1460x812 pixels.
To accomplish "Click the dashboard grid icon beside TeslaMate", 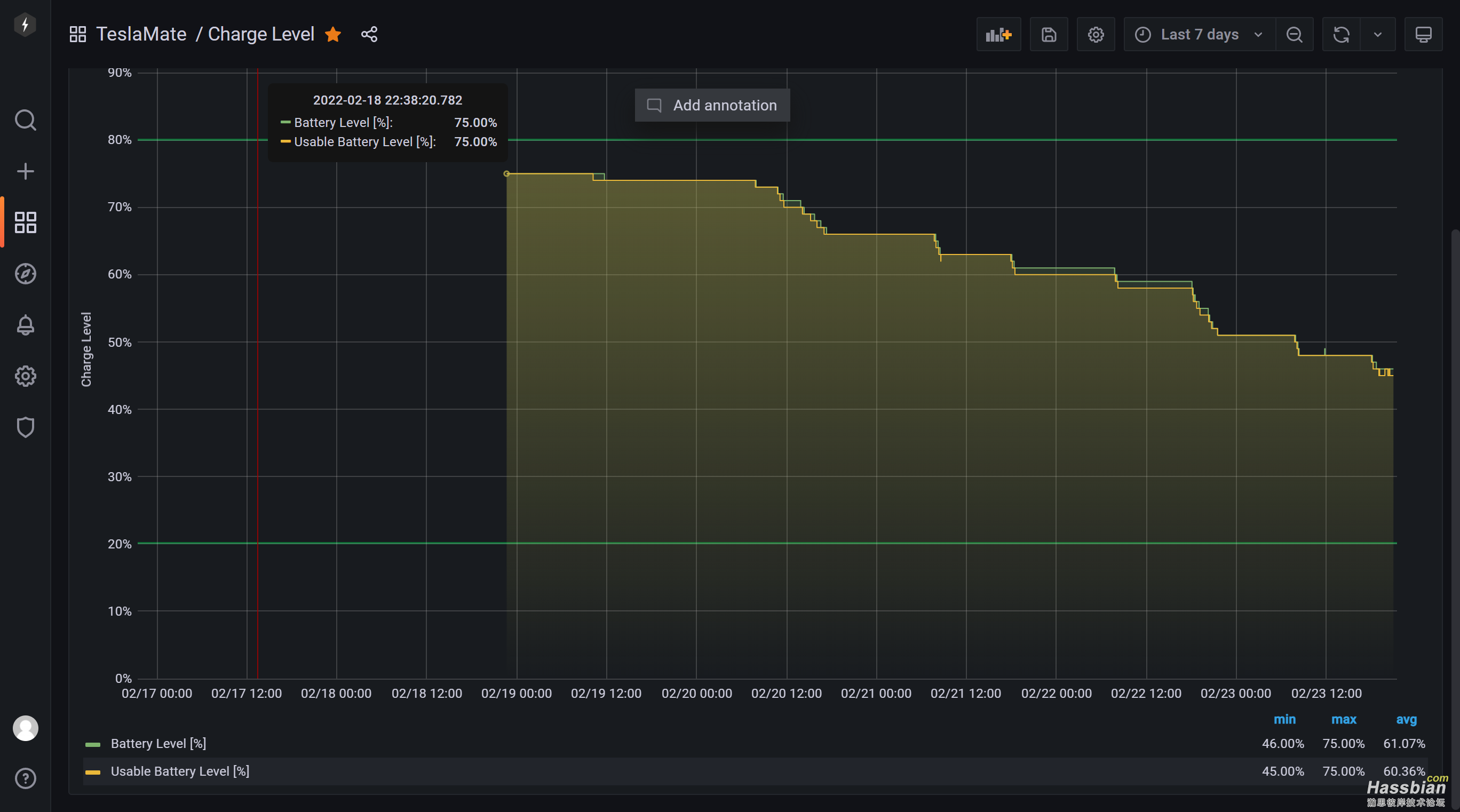I will [78, 34].
